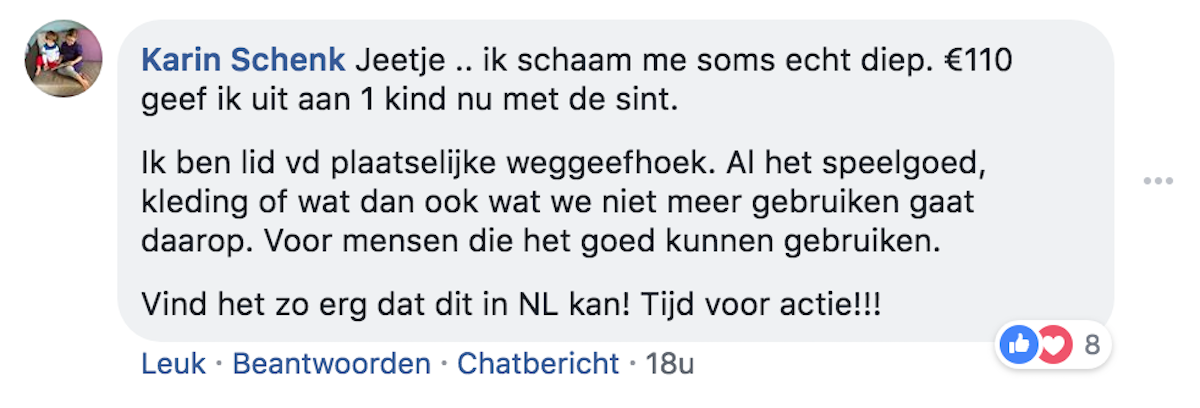
Task: Open the reaction count showing 8
Action: tap(1091, 346)
